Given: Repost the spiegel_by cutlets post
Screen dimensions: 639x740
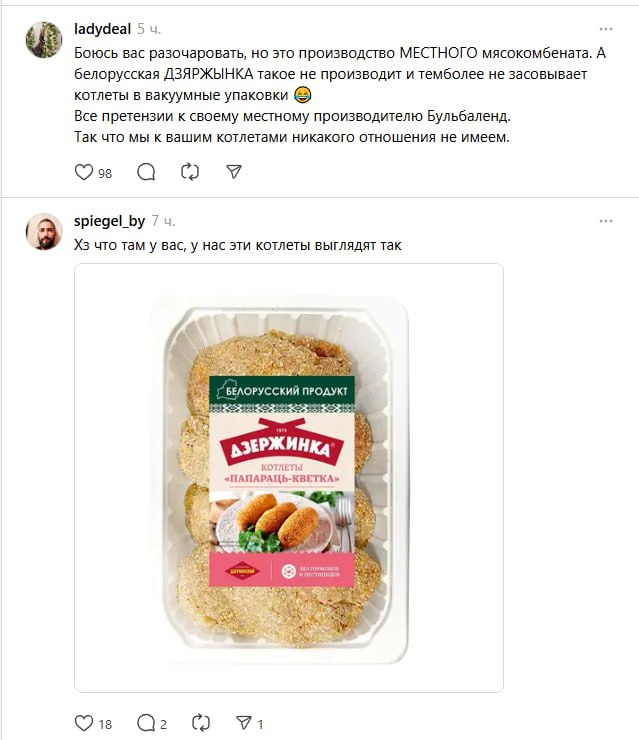Looking at the screenshot, I should click(x=200, y=723).
